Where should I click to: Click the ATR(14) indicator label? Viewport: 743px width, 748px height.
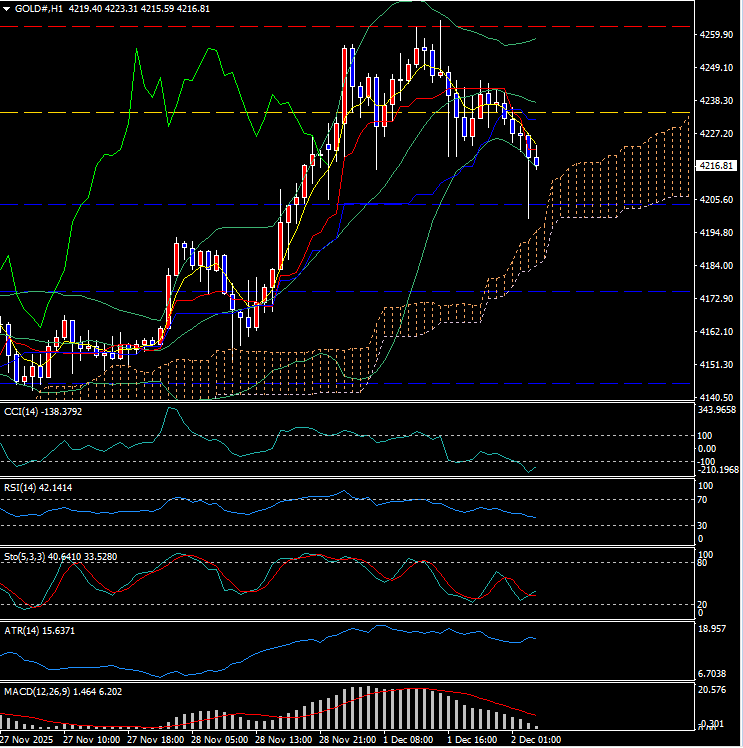click(20, 631)
